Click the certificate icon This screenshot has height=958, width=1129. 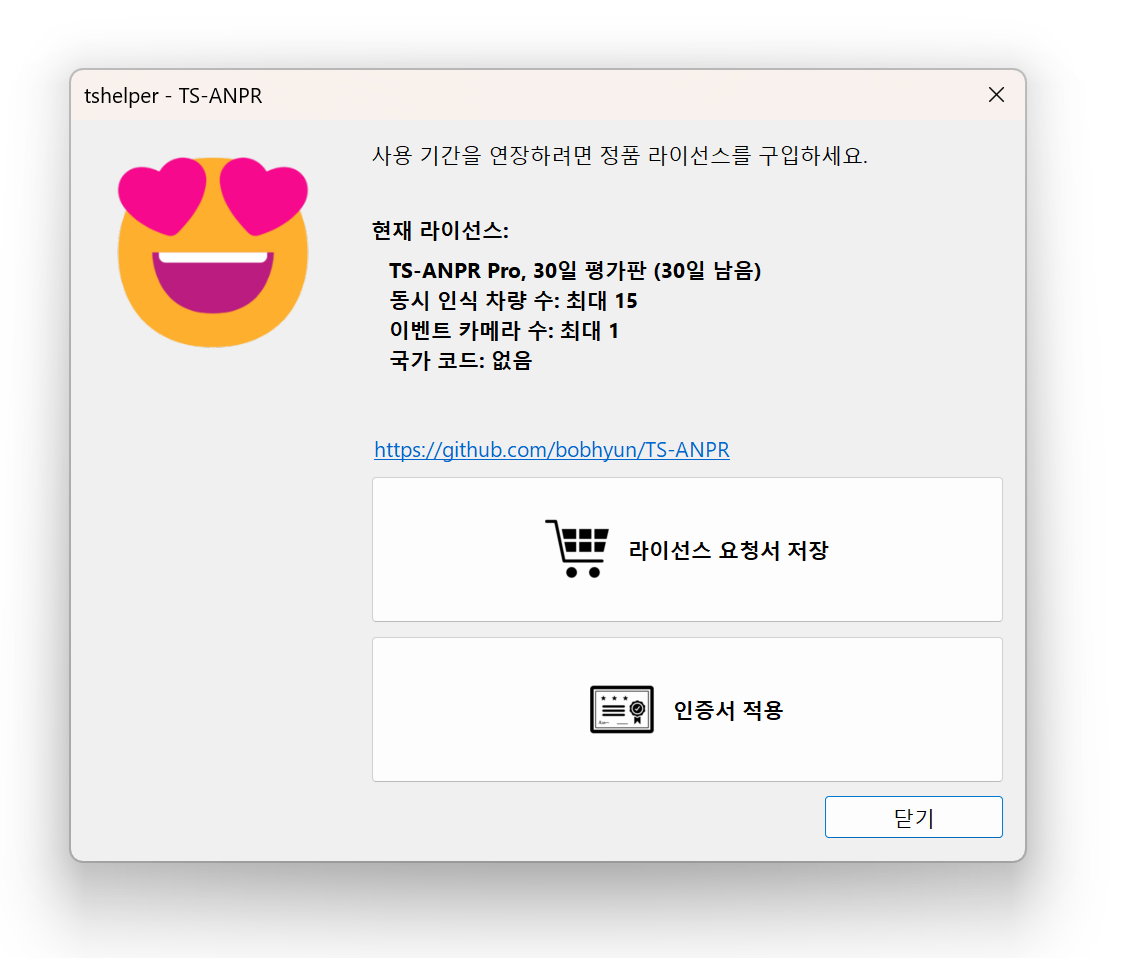(621, 710)
